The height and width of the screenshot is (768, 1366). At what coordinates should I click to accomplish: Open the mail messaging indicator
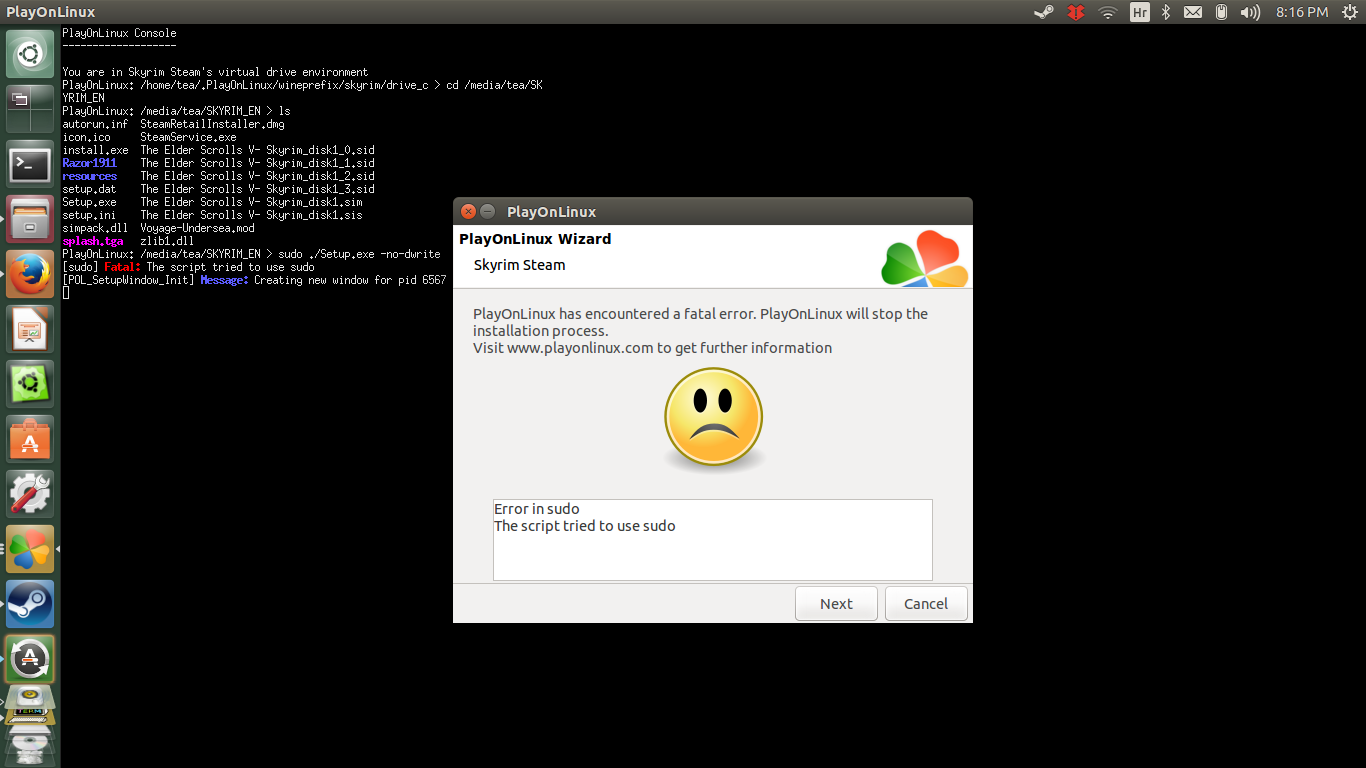[x=1193, y=12]
